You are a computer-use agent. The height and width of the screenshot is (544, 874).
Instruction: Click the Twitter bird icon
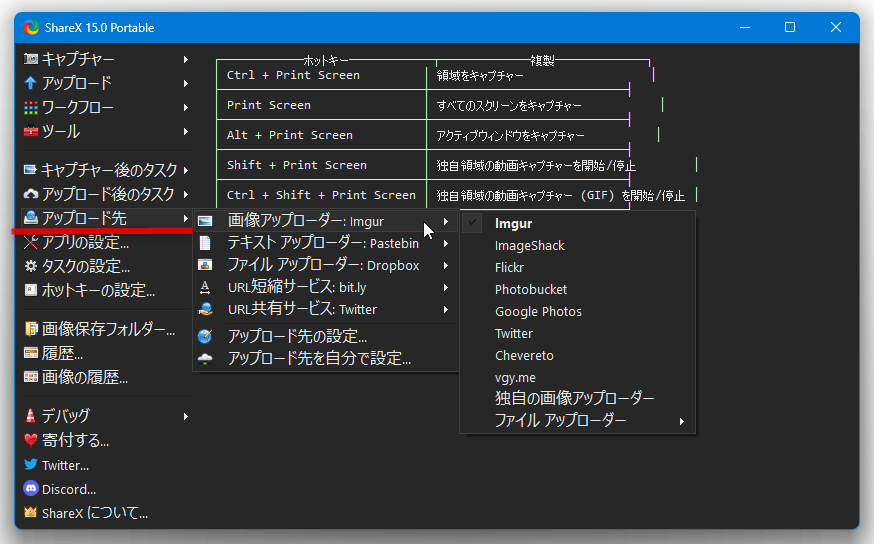(x=31, y=464)
